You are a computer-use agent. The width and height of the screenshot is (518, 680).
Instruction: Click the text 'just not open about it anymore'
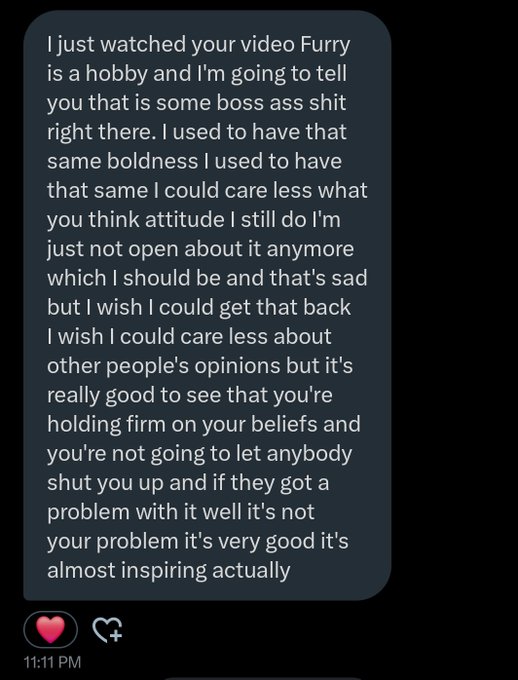coord(200,249)
